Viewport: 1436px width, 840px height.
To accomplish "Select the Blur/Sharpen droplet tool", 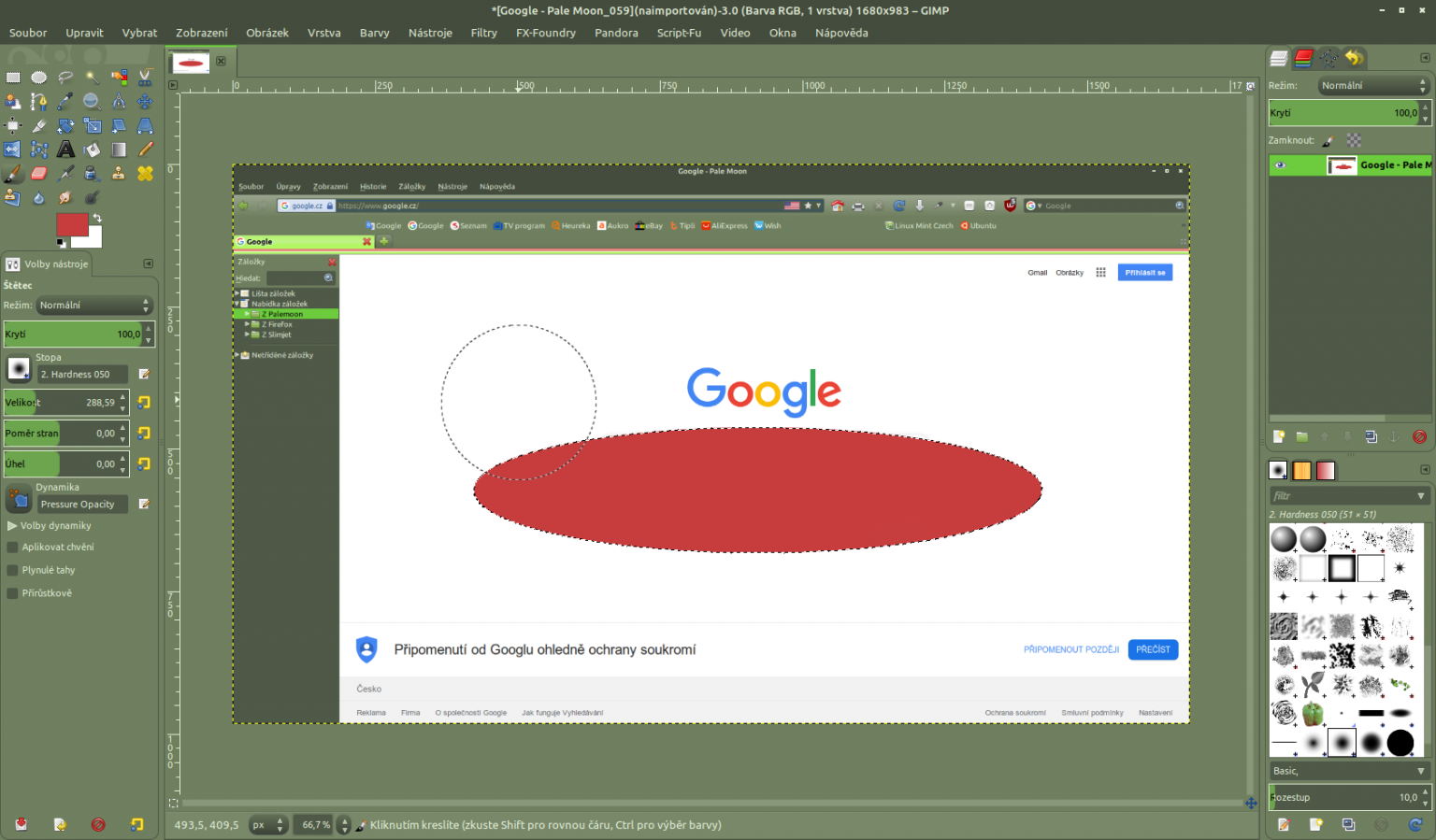I will coord(39,197).
